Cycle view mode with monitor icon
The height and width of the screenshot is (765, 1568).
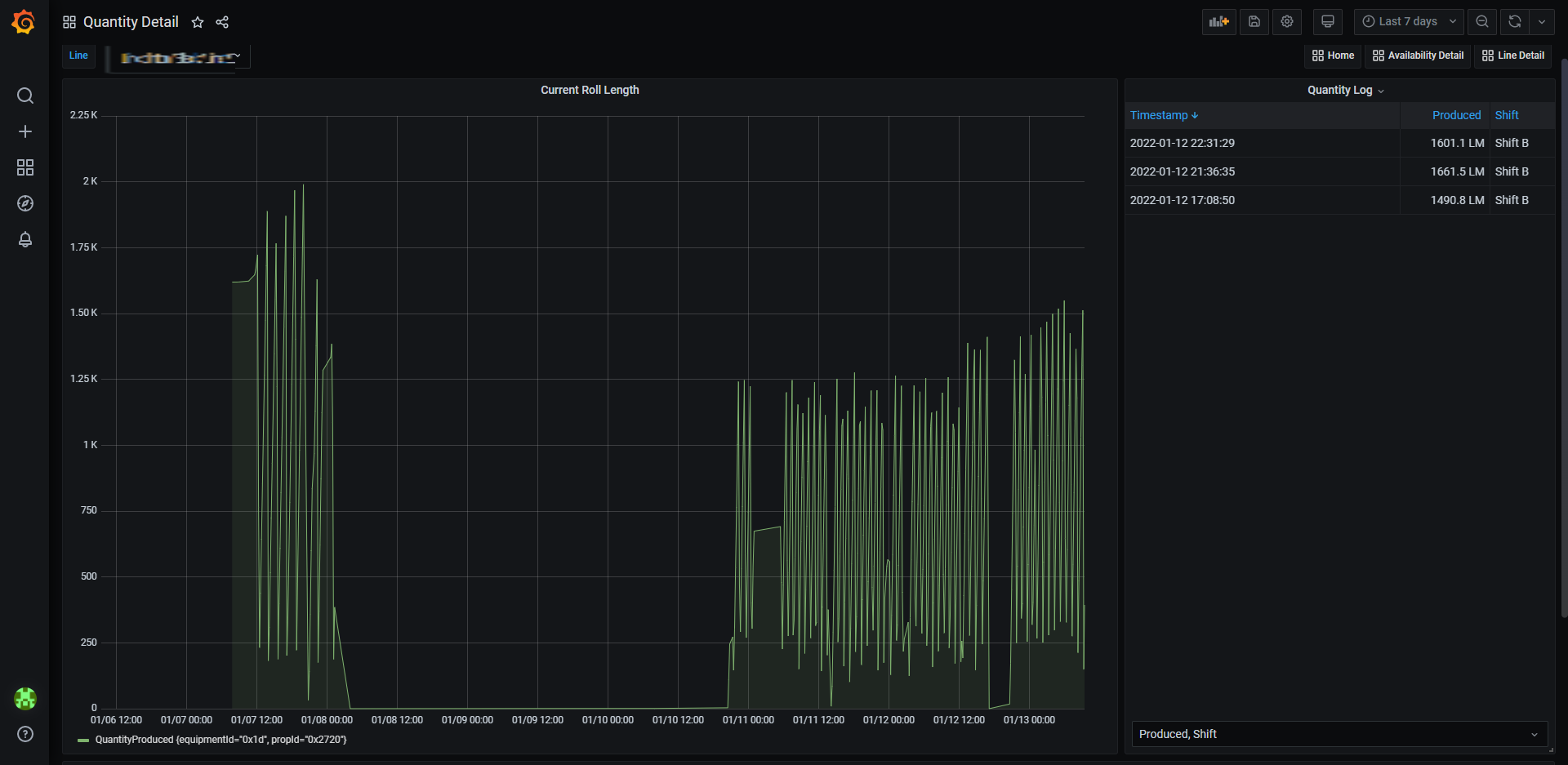[1328, 22]
